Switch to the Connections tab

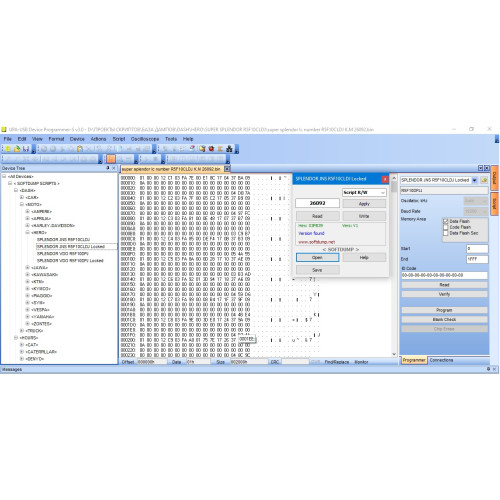coord(441,360)
